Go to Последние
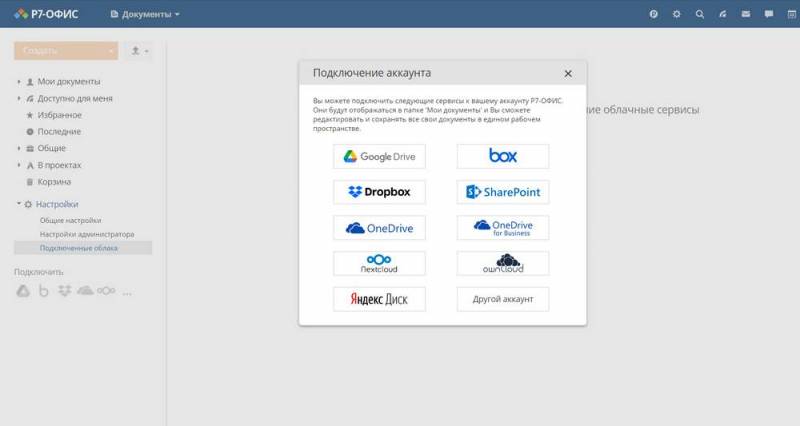The height and width of the screenshot is (426, 800). pyautogui.click(x=59, y=132)
